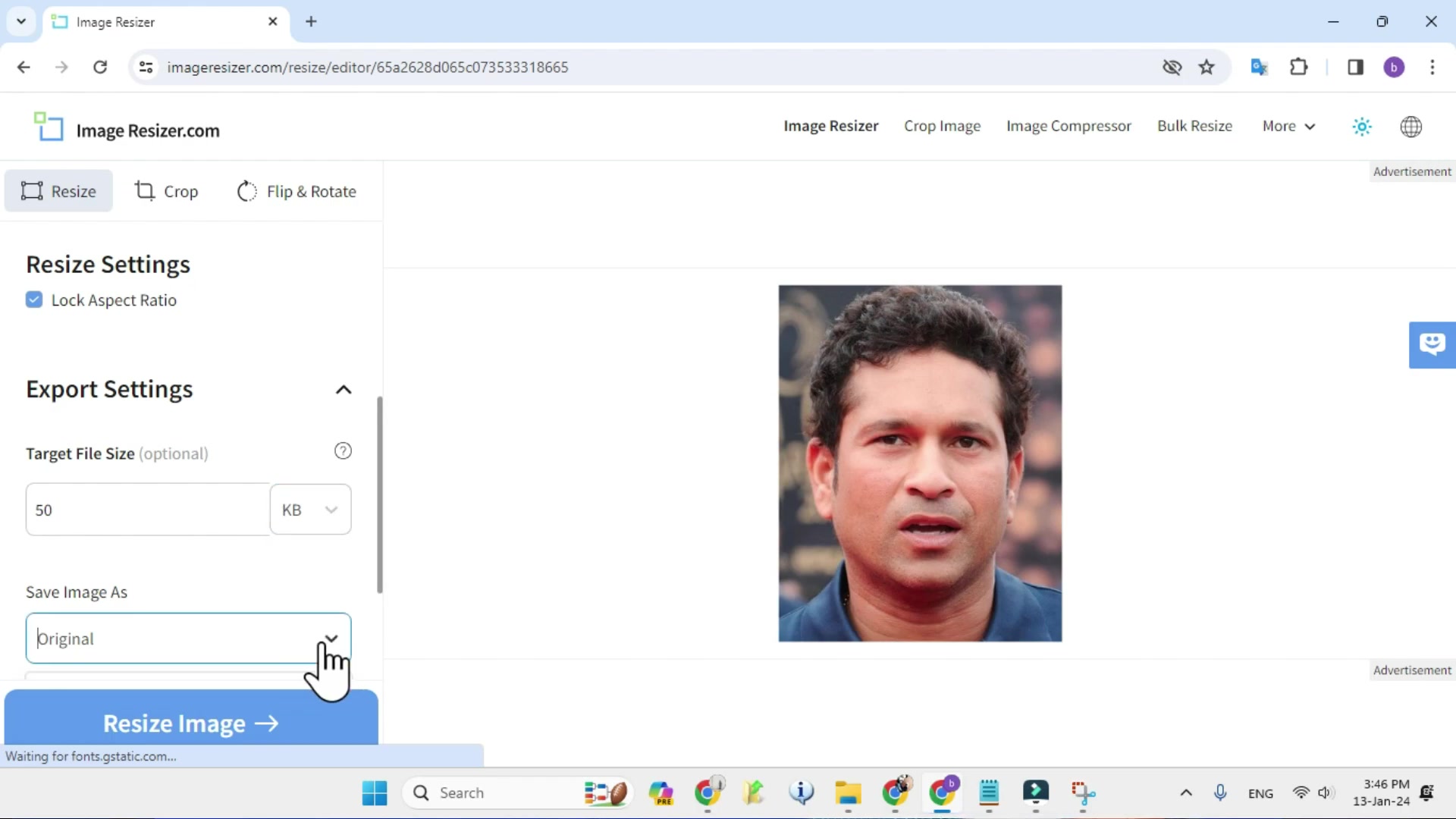
Task: Switch to the Flip & Rotate tab
Action: pos(297,191)
